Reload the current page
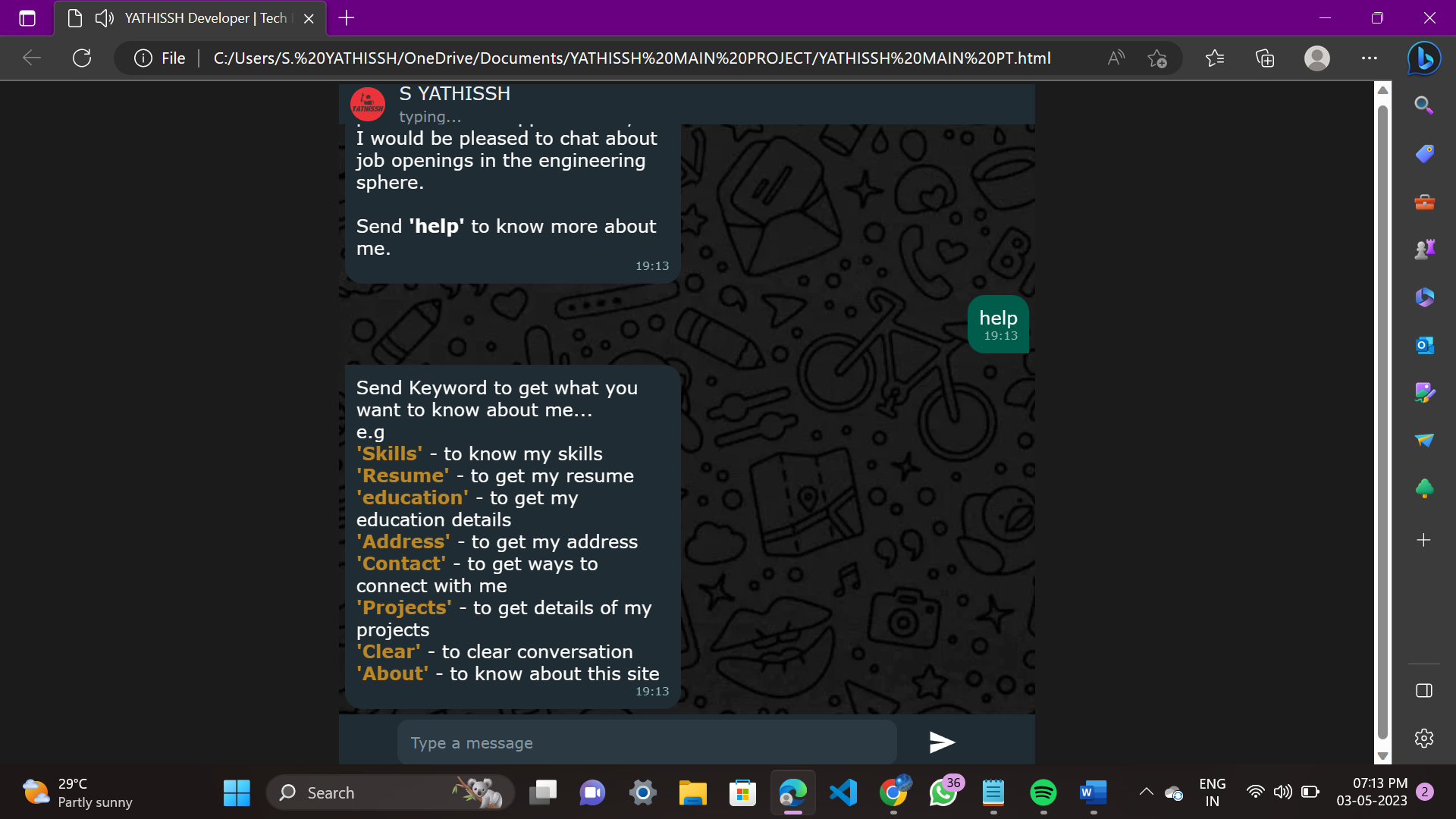Viewport: 1456px width, 819px height. click(82, 58)
